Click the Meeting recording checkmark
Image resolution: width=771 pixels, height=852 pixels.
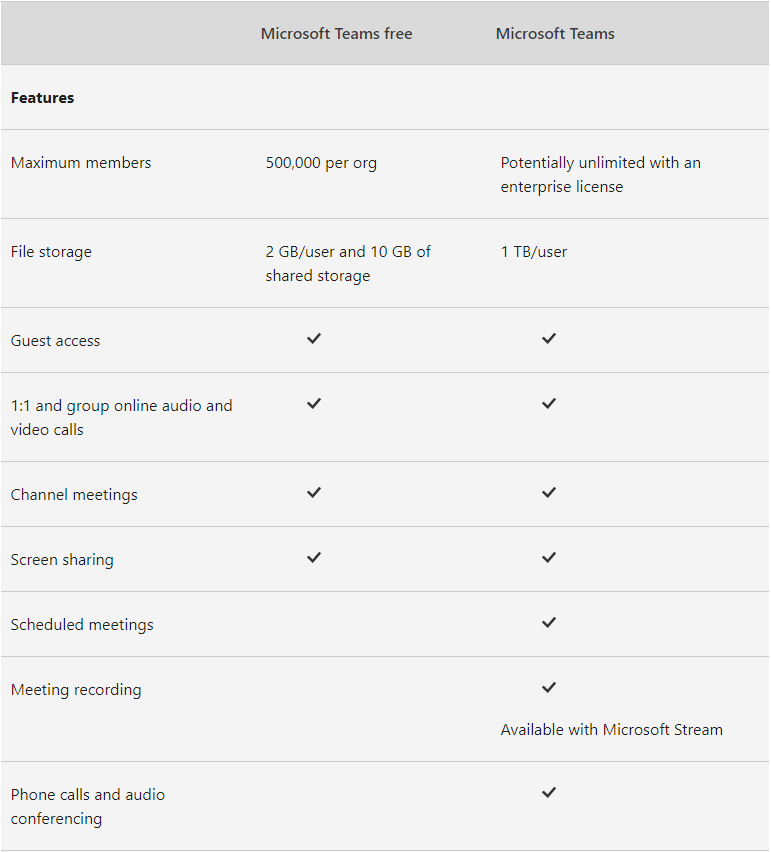click(548, 688)
